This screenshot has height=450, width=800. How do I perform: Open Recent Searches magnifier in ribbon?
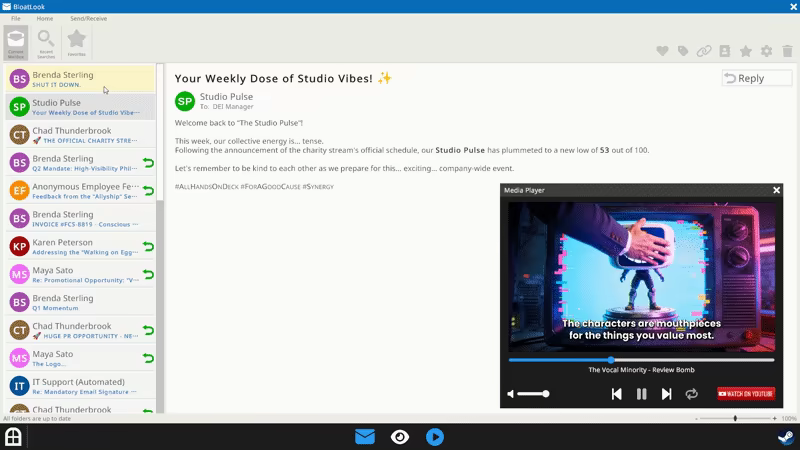(46, 43)
